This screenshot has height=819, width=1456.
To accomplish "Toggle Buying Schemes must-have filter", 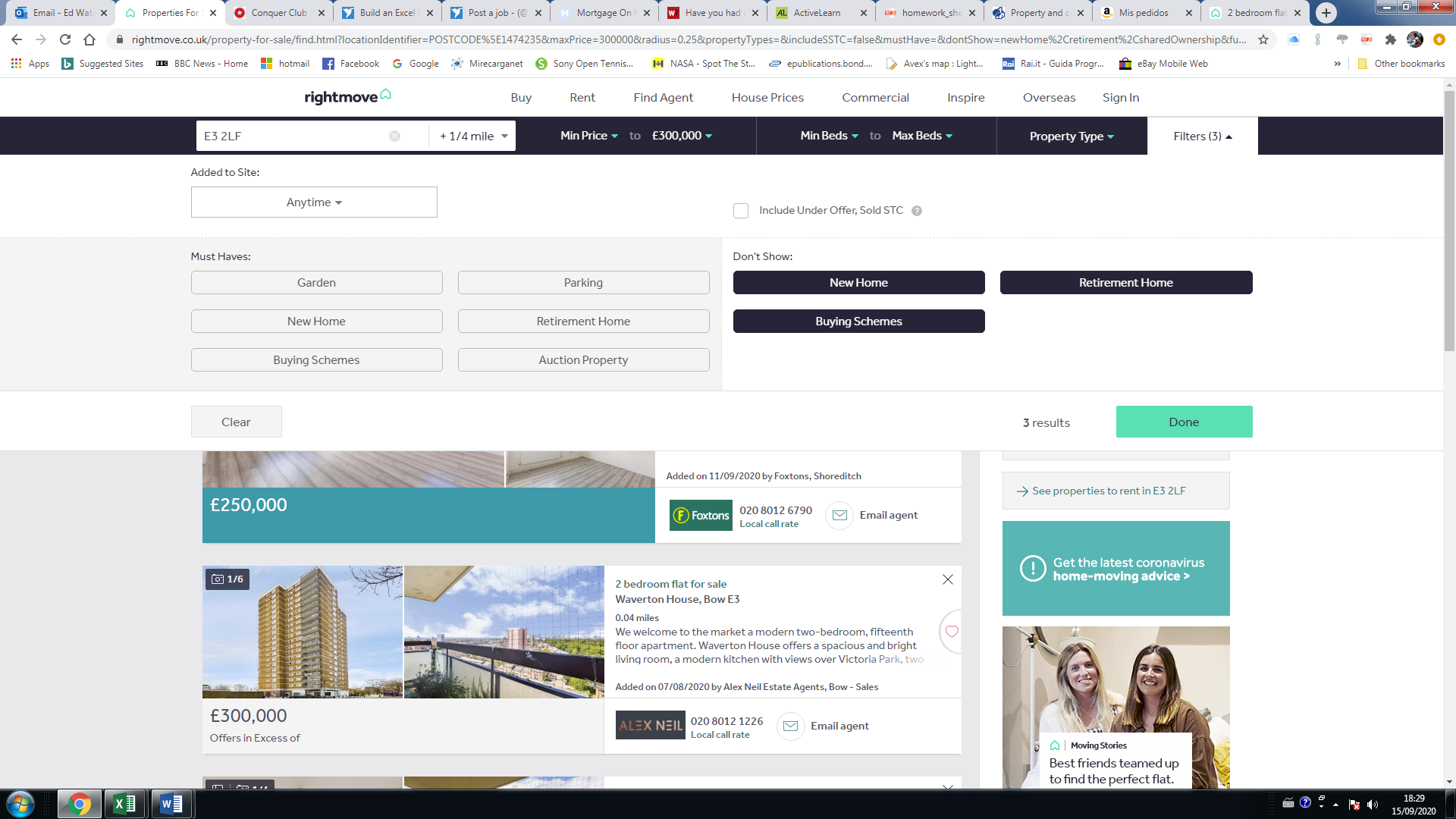I will click(x=316, y=359).
